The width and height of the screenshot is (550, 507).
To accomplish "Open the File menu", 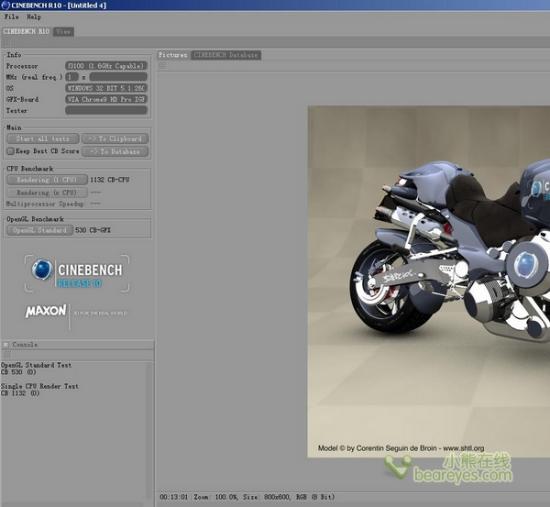I will click(12, 16).
